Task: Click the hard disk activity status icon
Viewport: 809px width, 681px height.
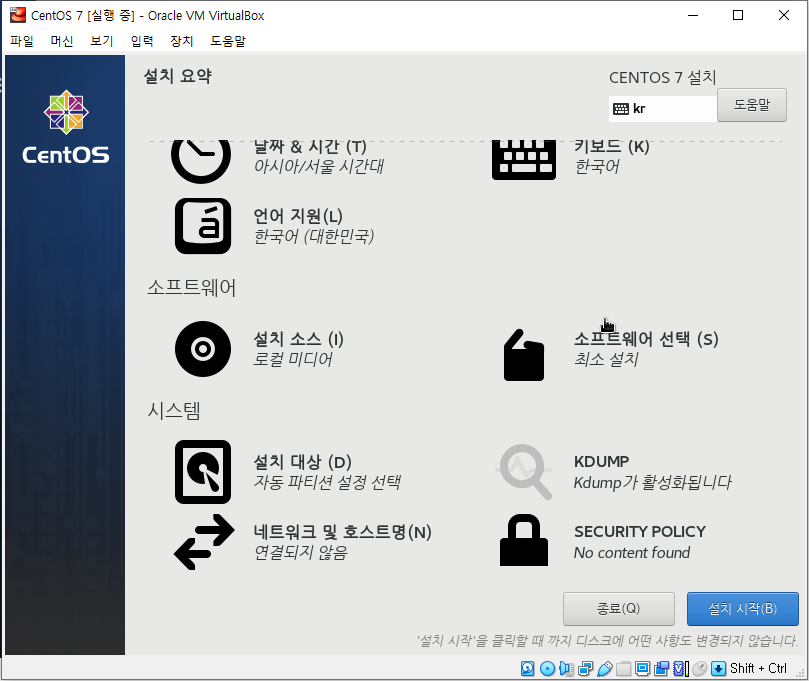Action: click(527, 669)
